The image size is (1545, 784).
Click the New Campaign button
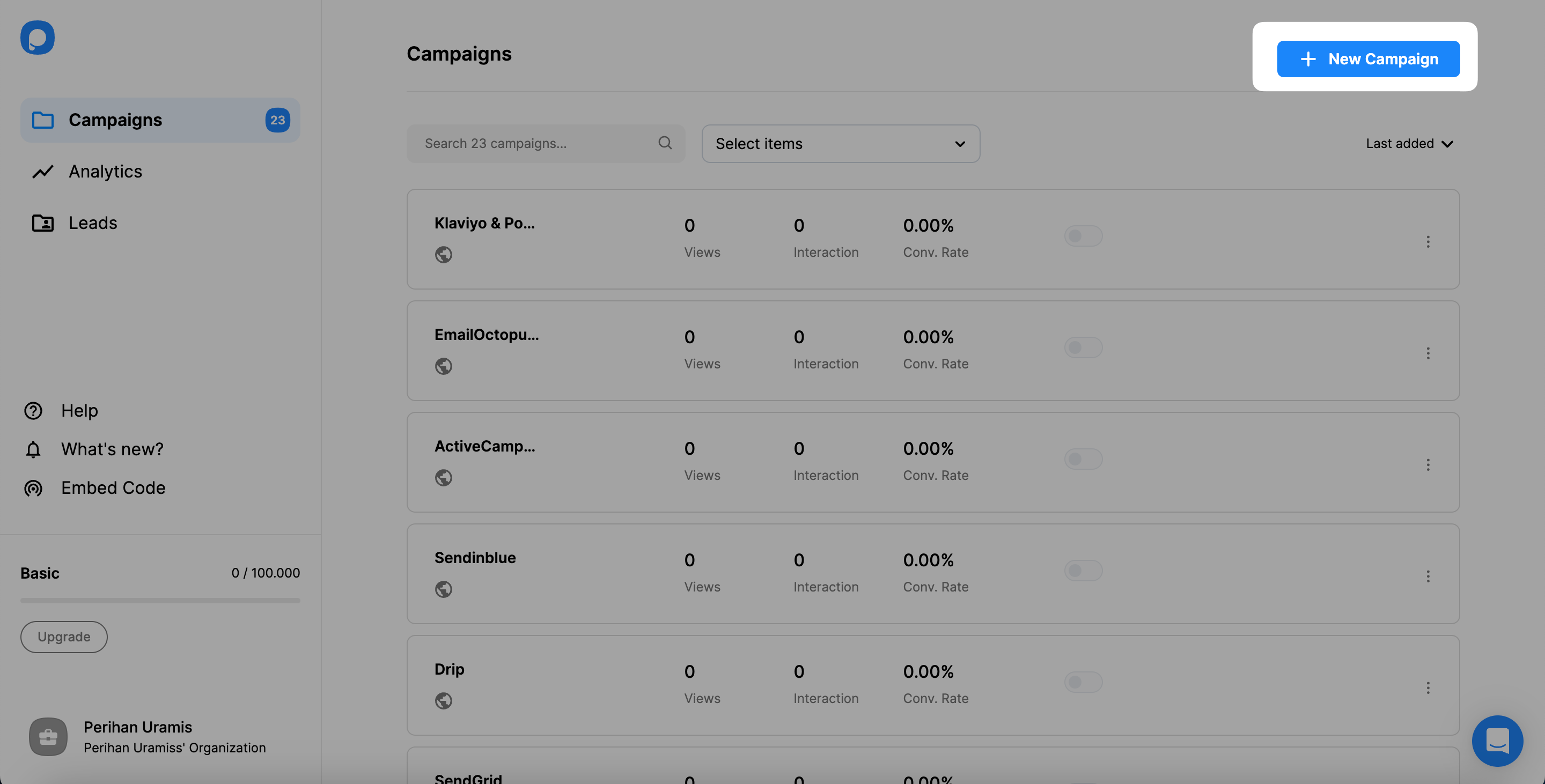pos(1368,59)
